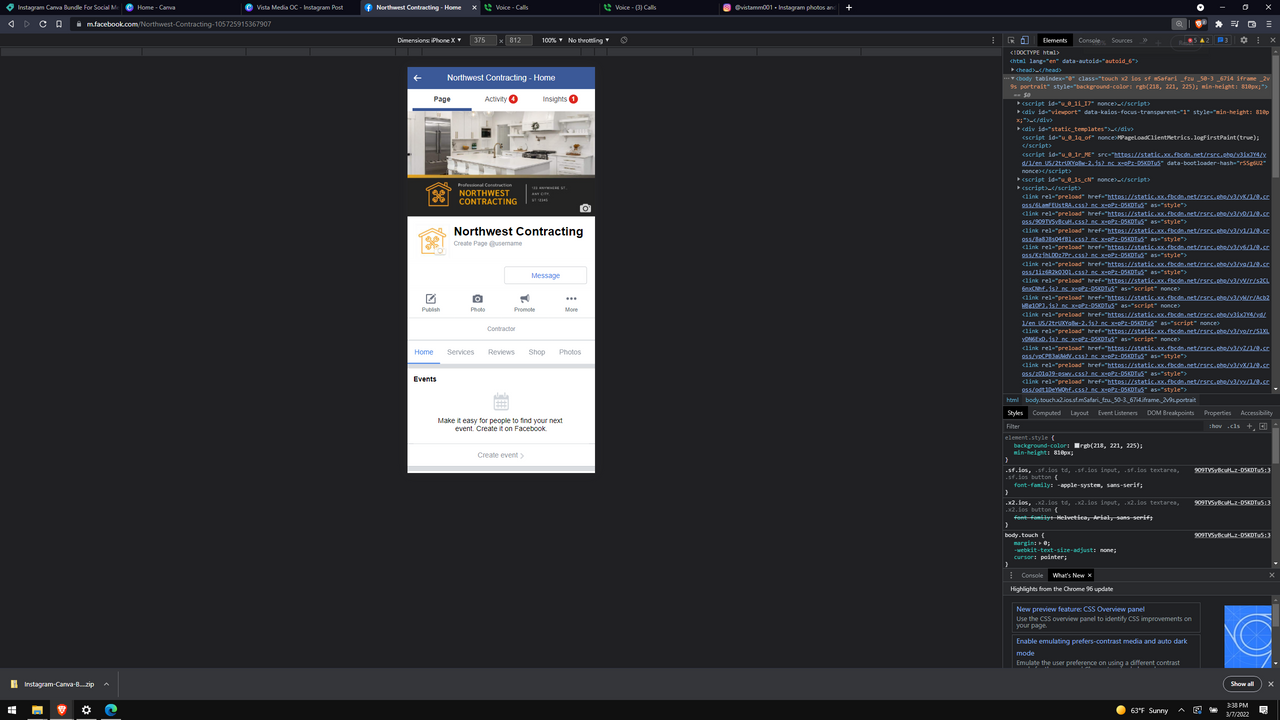Viewport: 1280px width, 720px height.
Task: Switch to the Insights tab
Action: (x=560, y=99)
